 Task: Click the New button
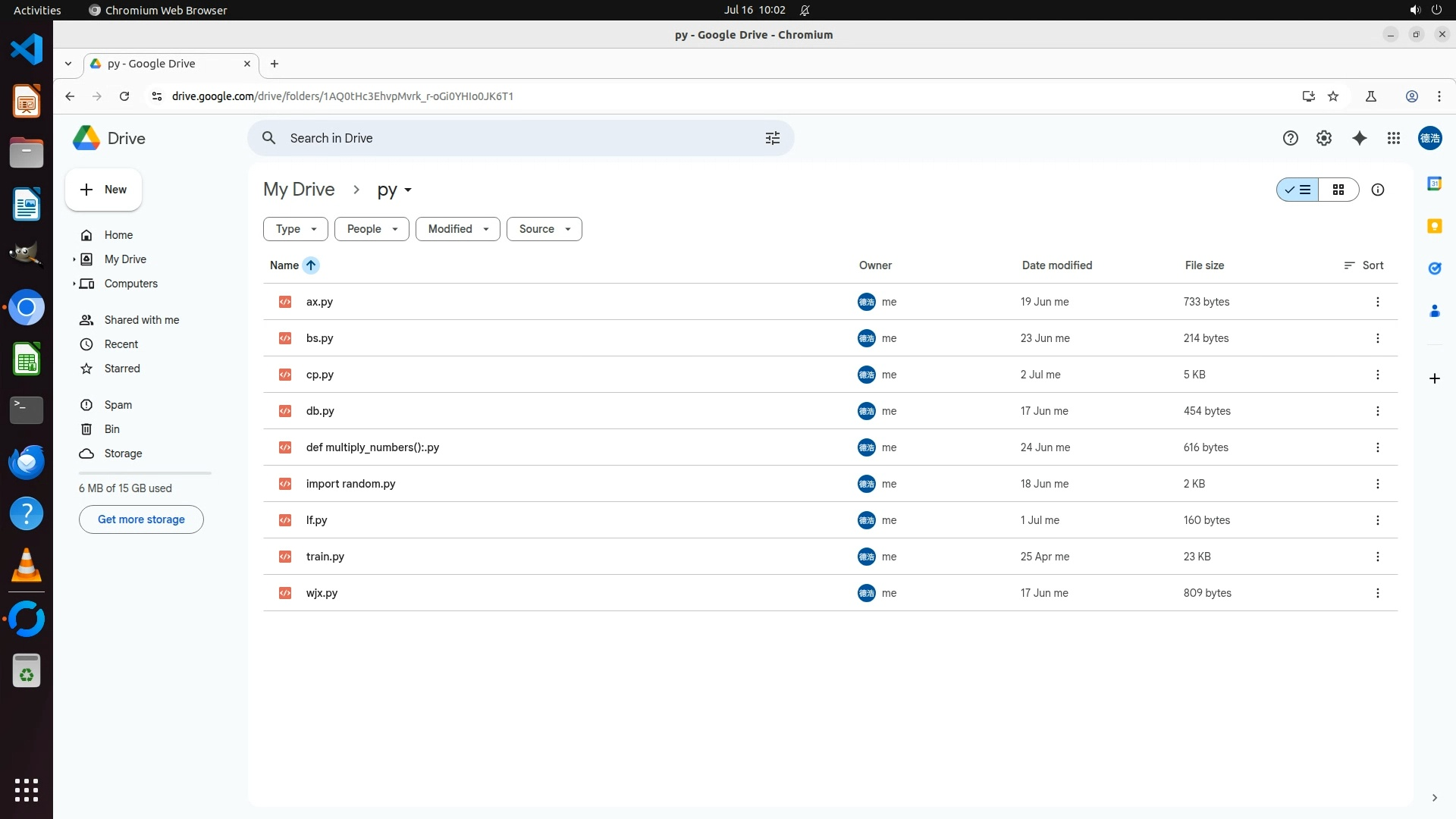104,190
